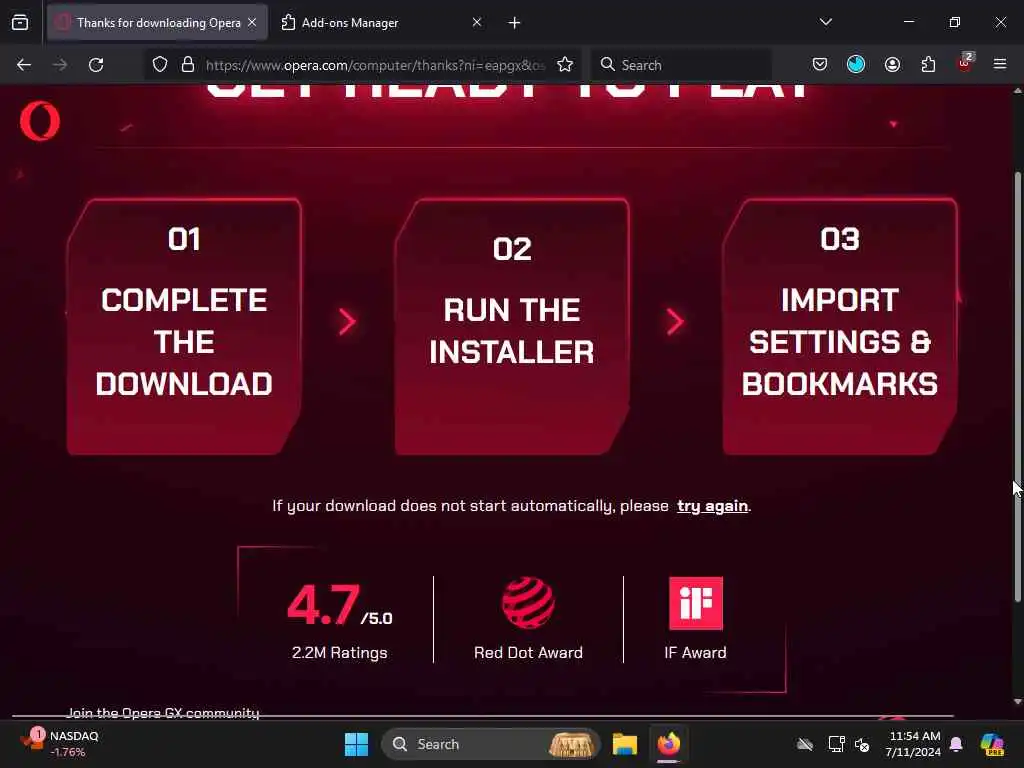The width and height of the screenshot is (1024, 768).
Task: Open the Firefox application menu
Action: click(x=1000, y=65)
